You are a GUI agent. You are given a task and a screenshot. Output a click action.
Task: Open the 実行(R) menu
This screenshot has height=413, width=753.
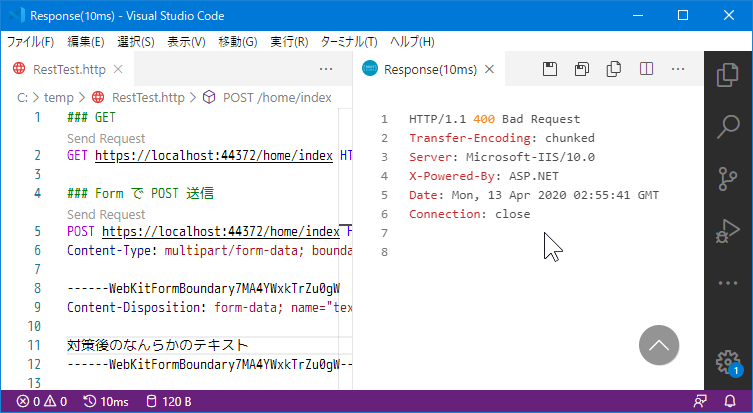pos(289,42)
